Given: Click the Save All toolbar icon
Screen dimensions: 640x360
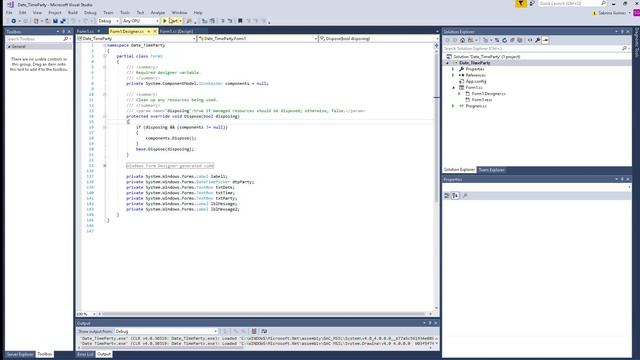Looking at the screenshot, I should point(63,21).
